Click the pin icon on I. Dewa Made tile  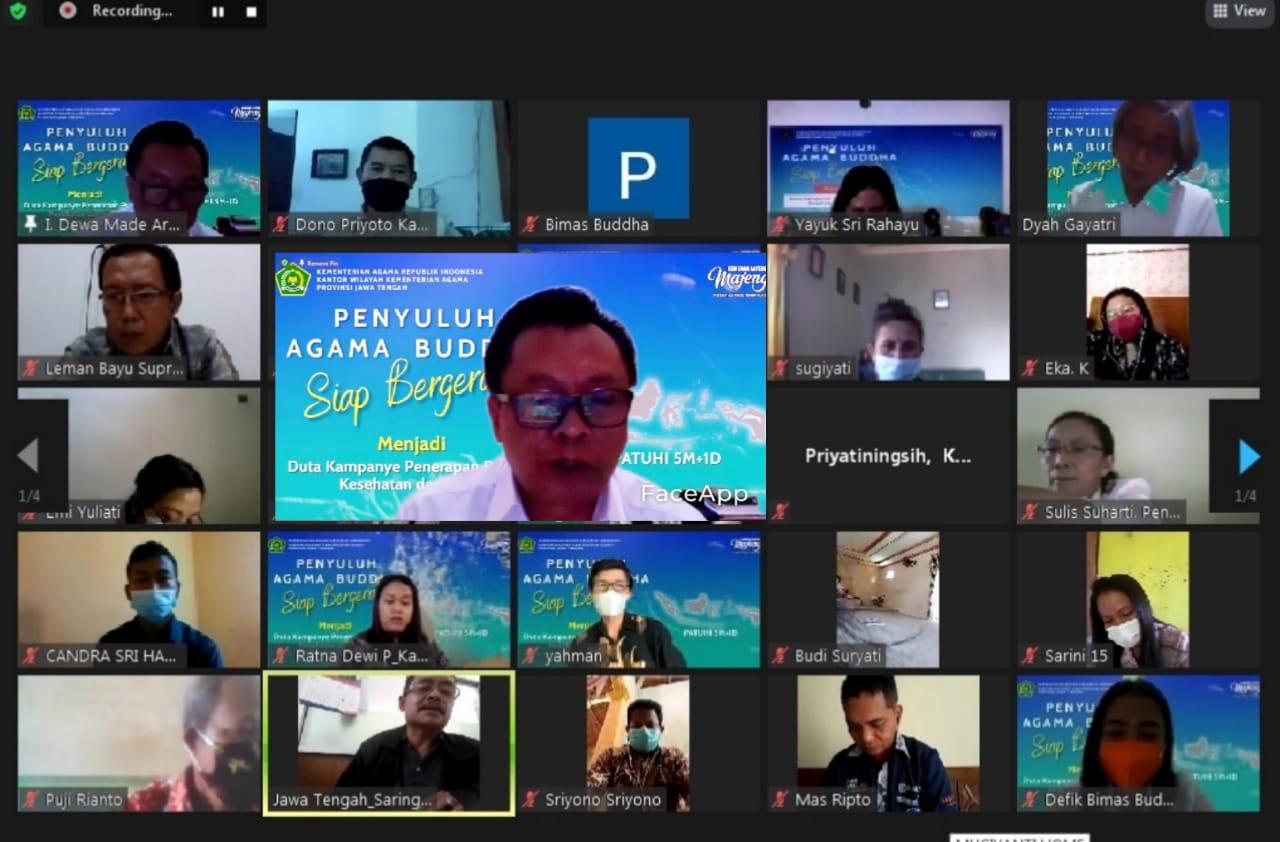(x=31, y=225)
